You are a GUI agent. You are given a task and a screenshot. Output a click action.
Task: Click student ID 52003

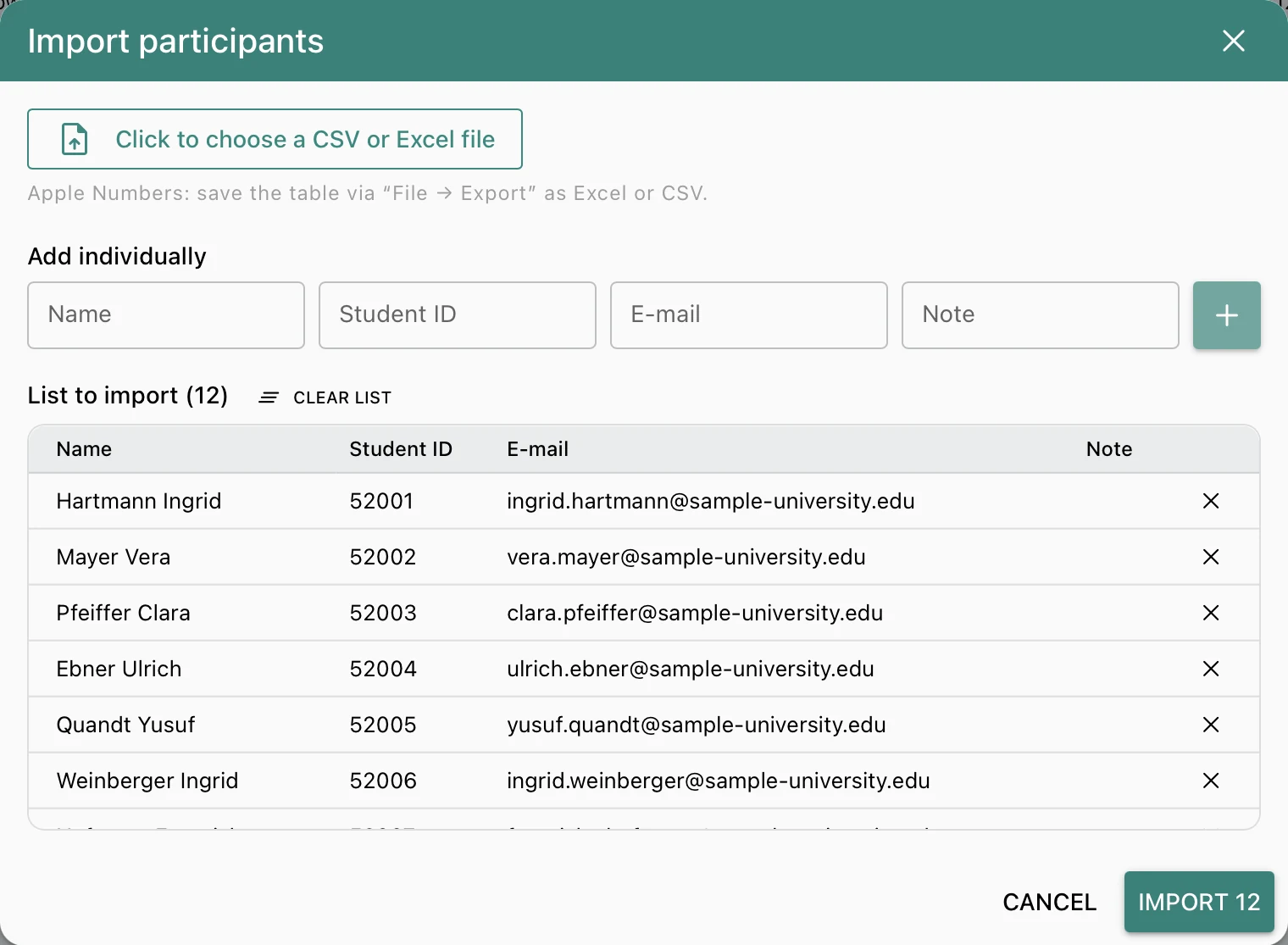tap(383, 613)
